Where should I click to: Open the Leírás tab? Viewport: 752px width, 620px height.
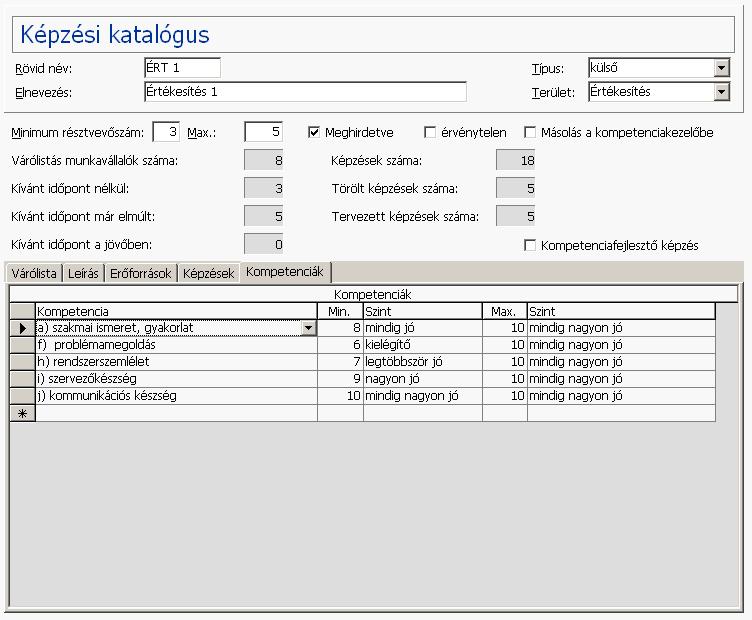[x=83, y=273]
